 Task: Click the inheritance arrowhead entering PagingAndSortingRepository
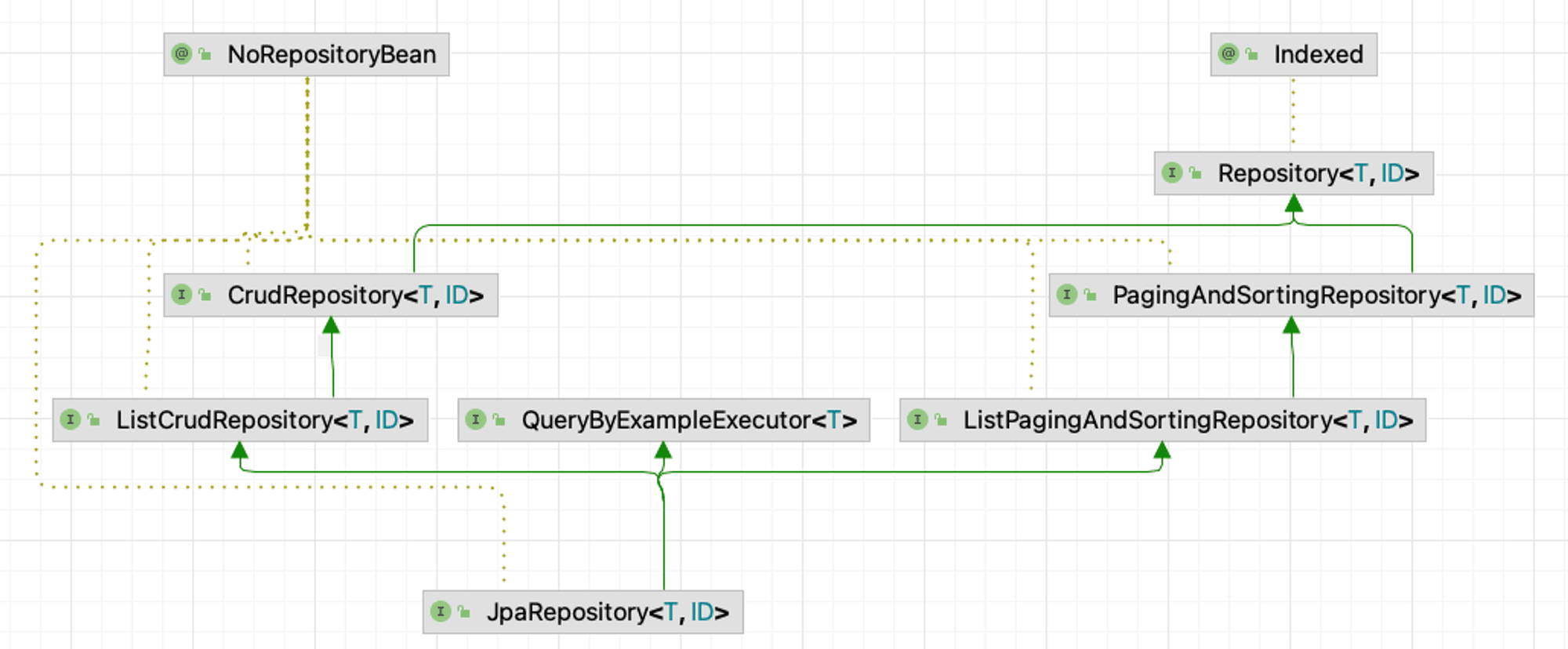[1291, 325]
